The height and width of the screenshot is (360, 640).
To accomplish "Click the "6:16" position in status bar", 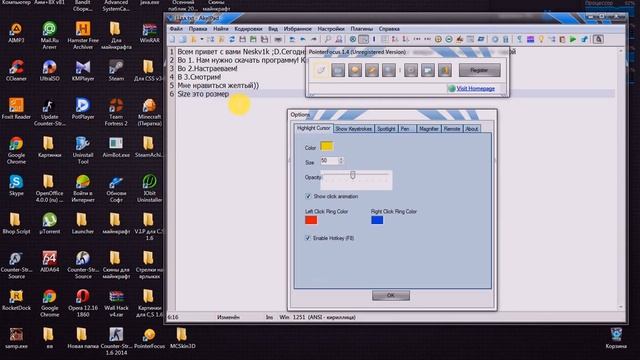I will coord(173,317).
